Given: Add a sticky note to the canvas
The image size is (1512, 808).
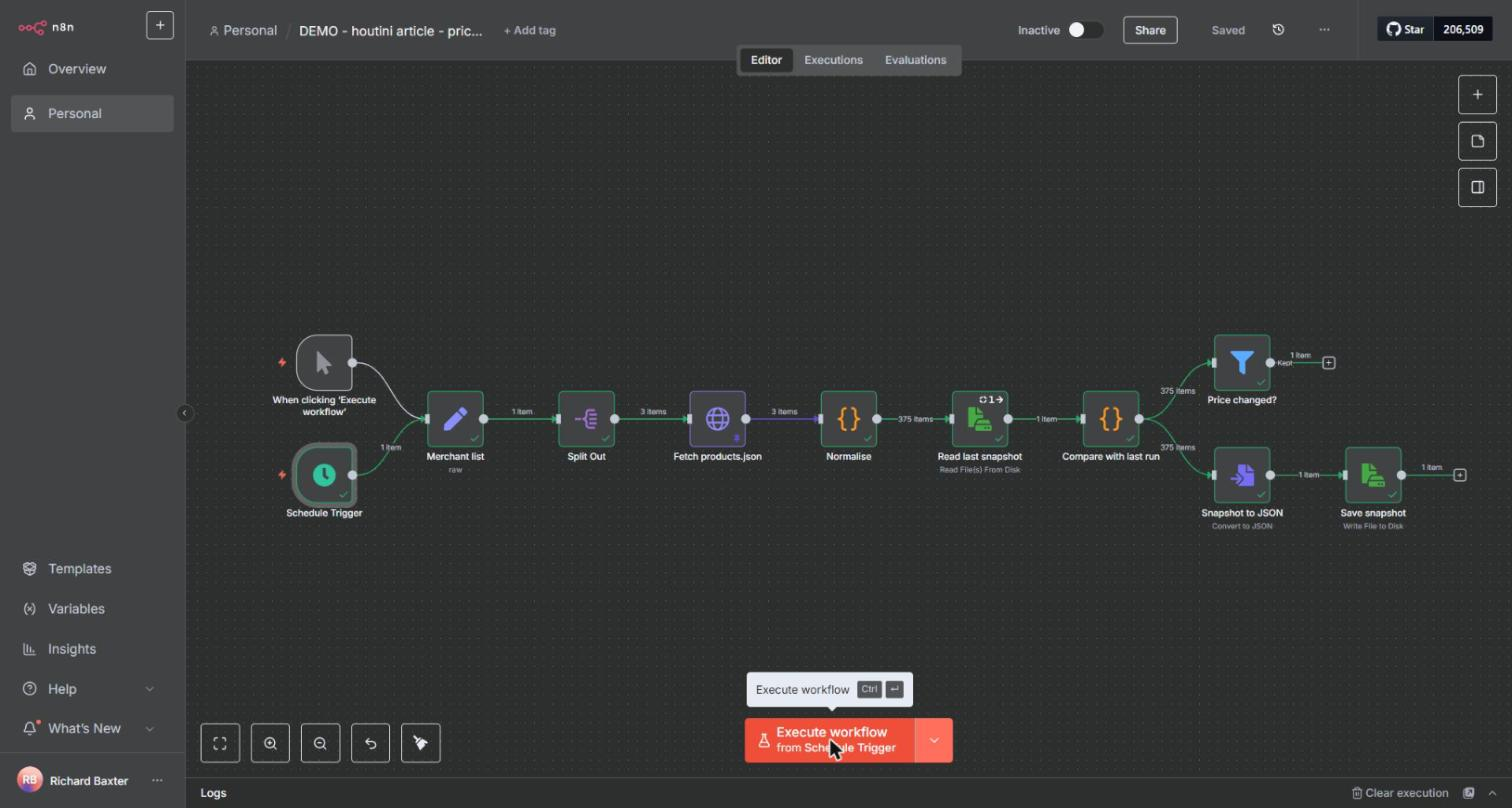Looking at the screenshot, I should pyautogui.click(x=1477, y=141).
